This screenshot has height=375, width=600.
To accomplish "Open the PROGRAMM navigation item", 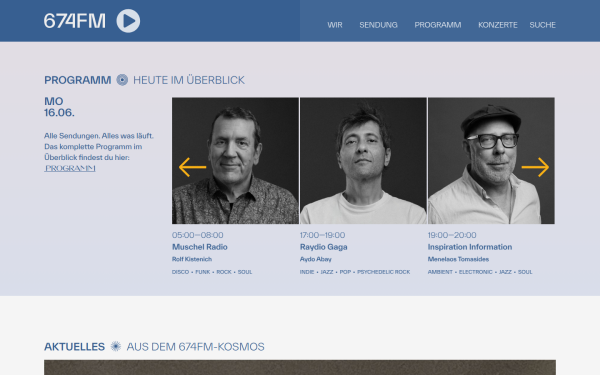I will click(x=438, y=25).
